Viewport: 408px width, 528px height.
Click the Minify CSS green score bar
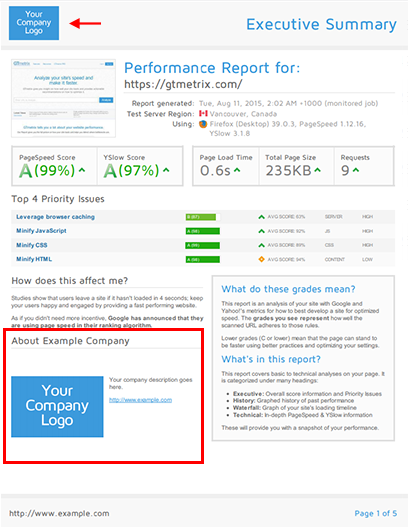(x=203, y=245)
